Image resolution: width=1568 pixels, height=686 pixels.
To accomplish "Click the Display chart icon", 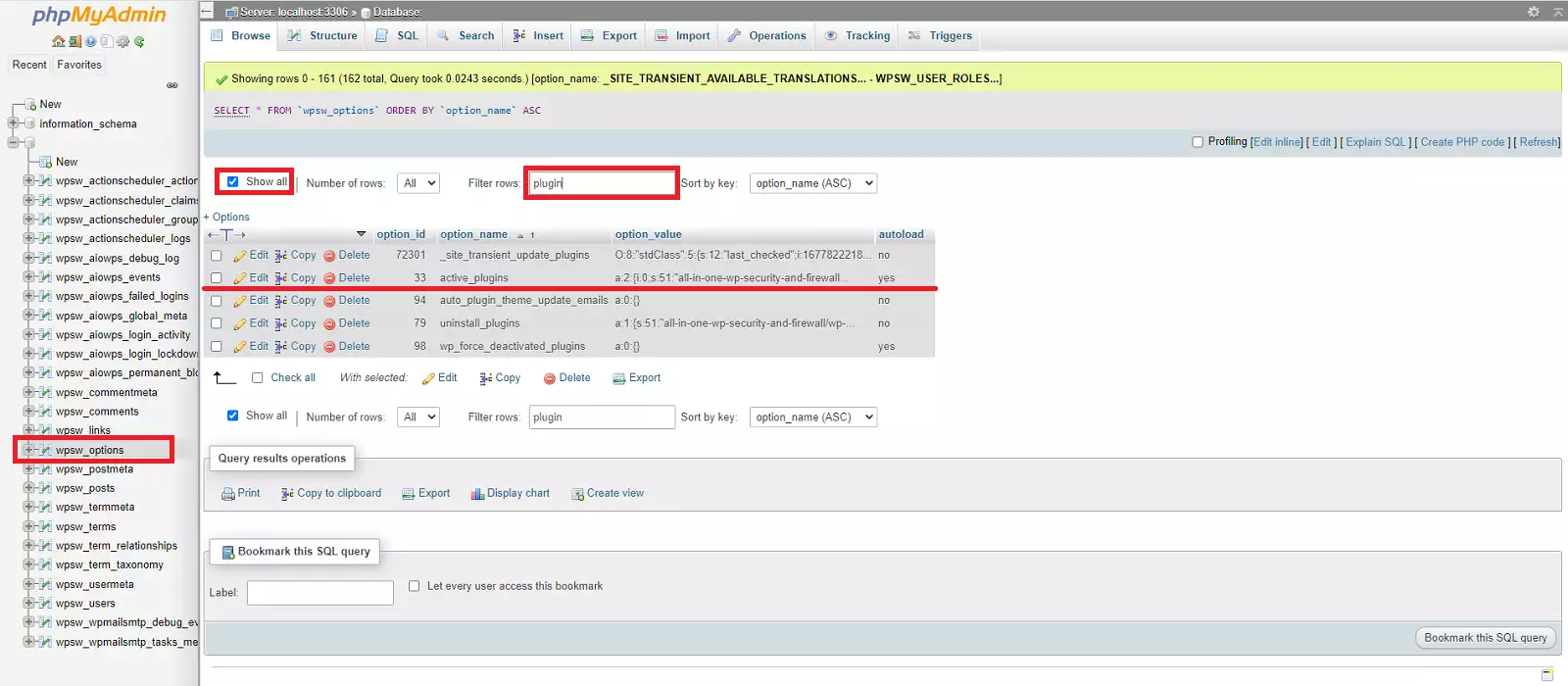I will 477,494.
